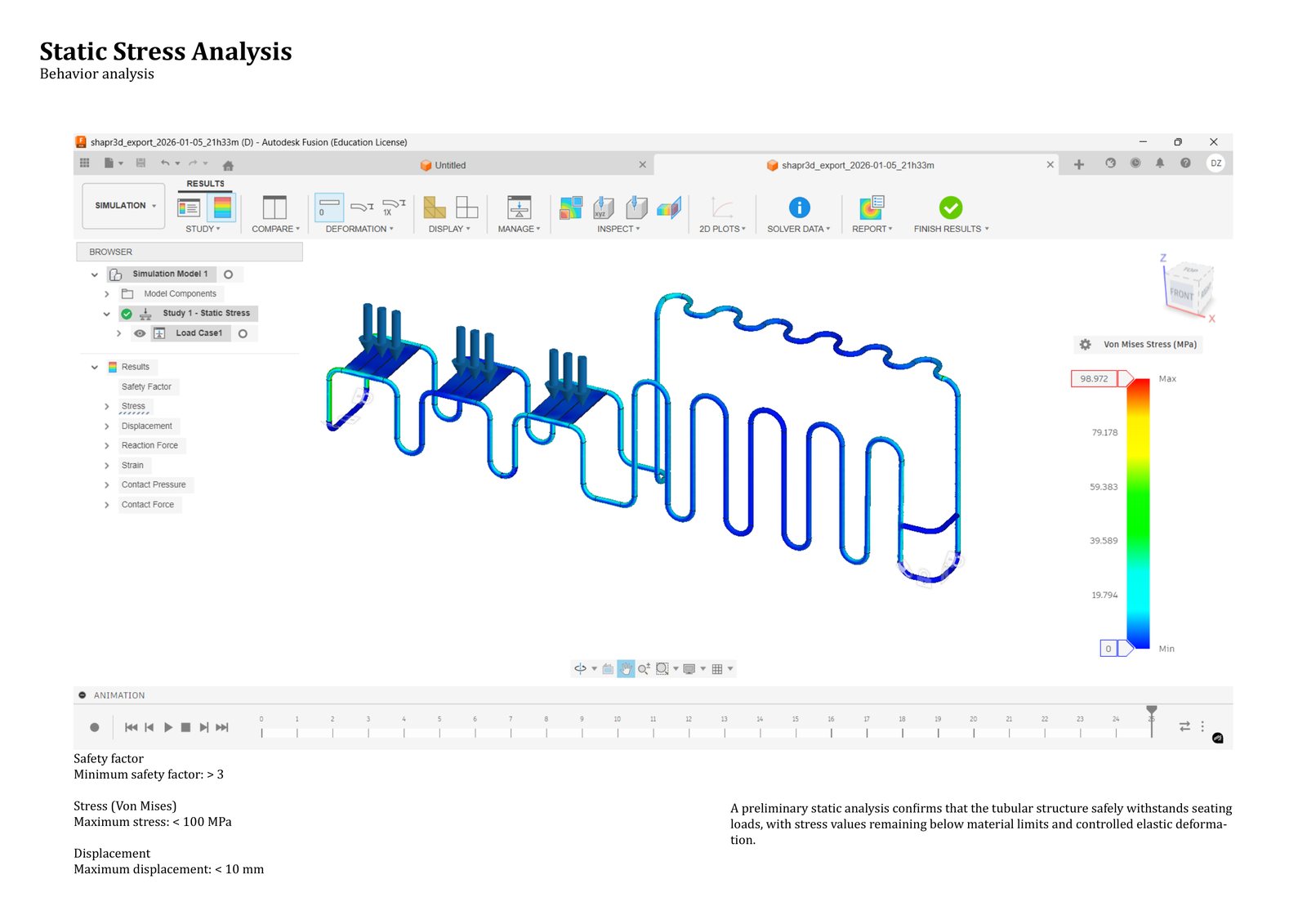1307x924 pixels.
Task: Stop the animation playback
Action: coord(185,727)
